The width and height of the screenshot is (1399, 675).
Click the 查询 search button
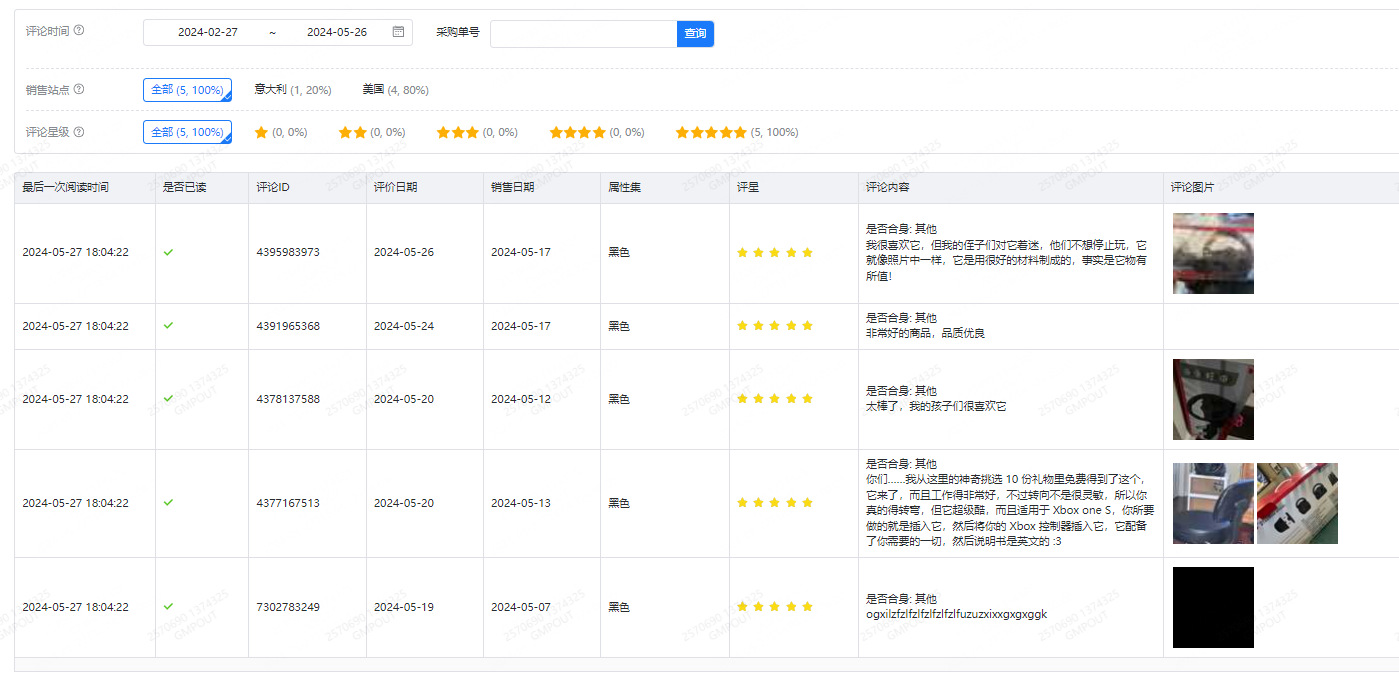tap(695, 34)
